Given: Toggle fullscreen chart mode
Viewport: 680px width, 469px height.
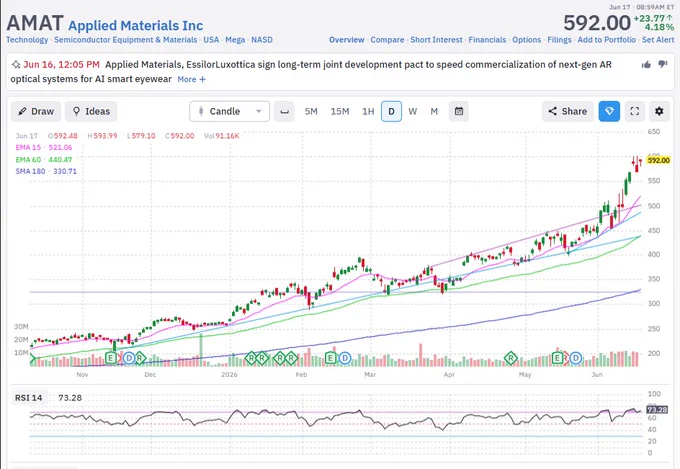Looking at the screenshot, I should [x=634, y=112].
